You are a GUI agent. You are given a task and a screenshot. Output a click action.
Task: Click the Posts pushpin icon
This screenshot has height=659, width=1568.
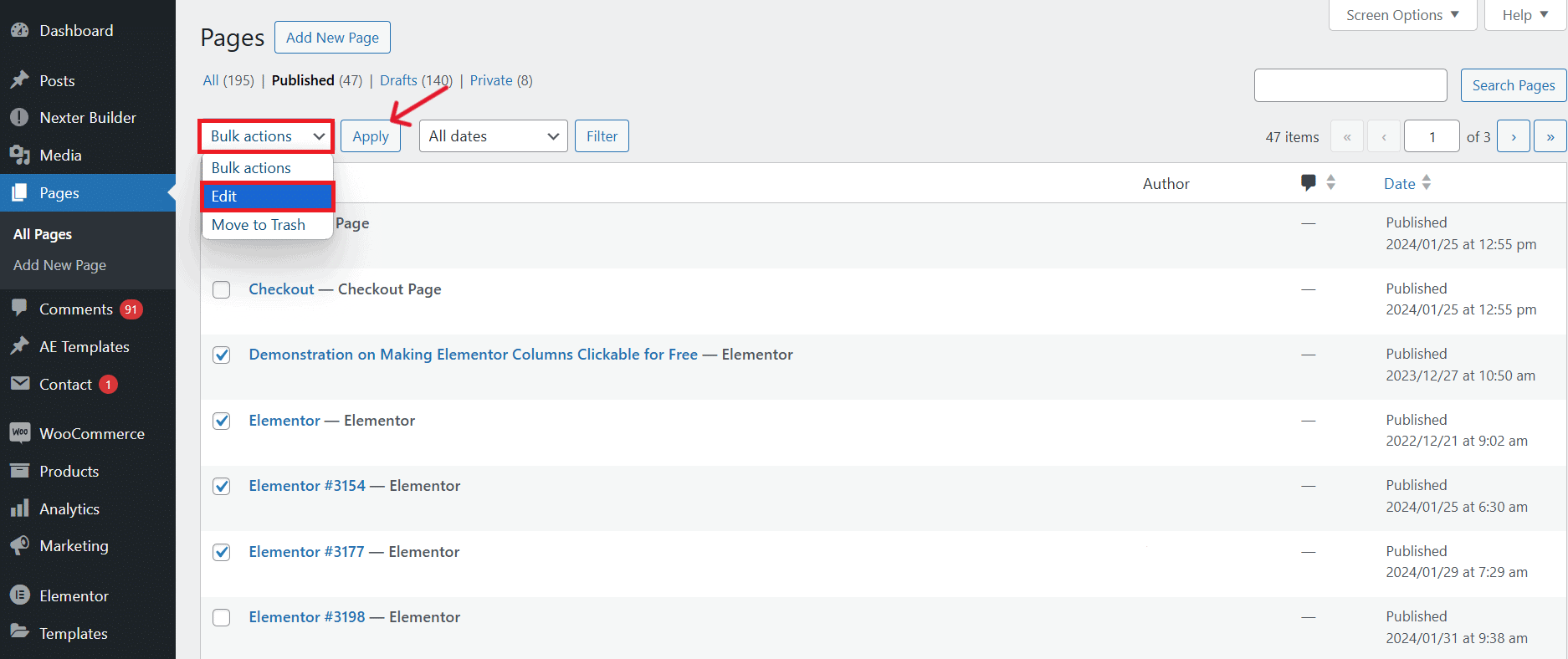(19, 80)
